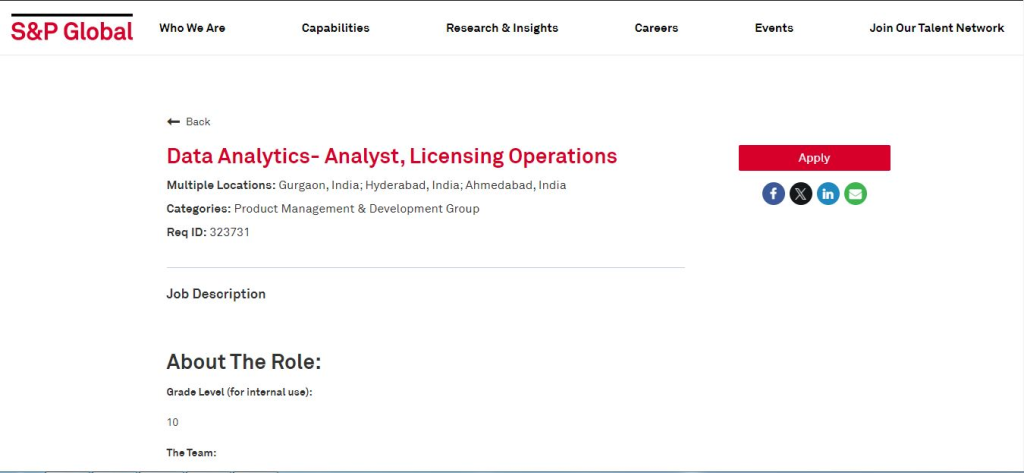Open the Careers menu
This screenshot has height=473, width=1024.
coord(656,28)
